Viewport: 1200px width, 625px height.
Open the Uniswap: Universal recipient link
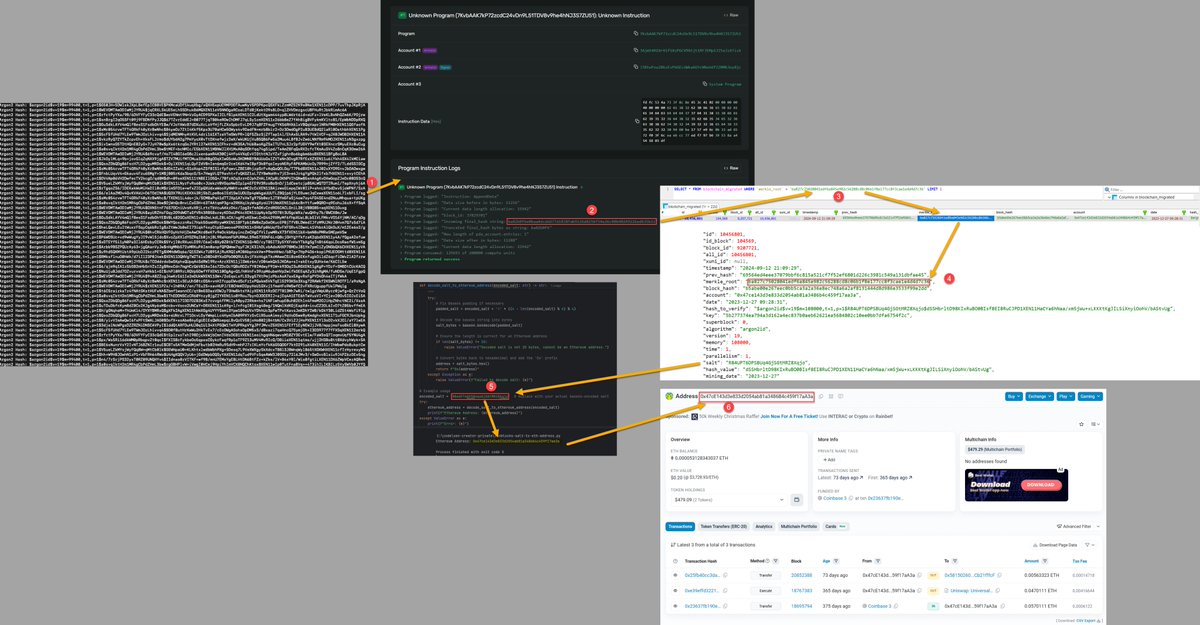point(972,590)
